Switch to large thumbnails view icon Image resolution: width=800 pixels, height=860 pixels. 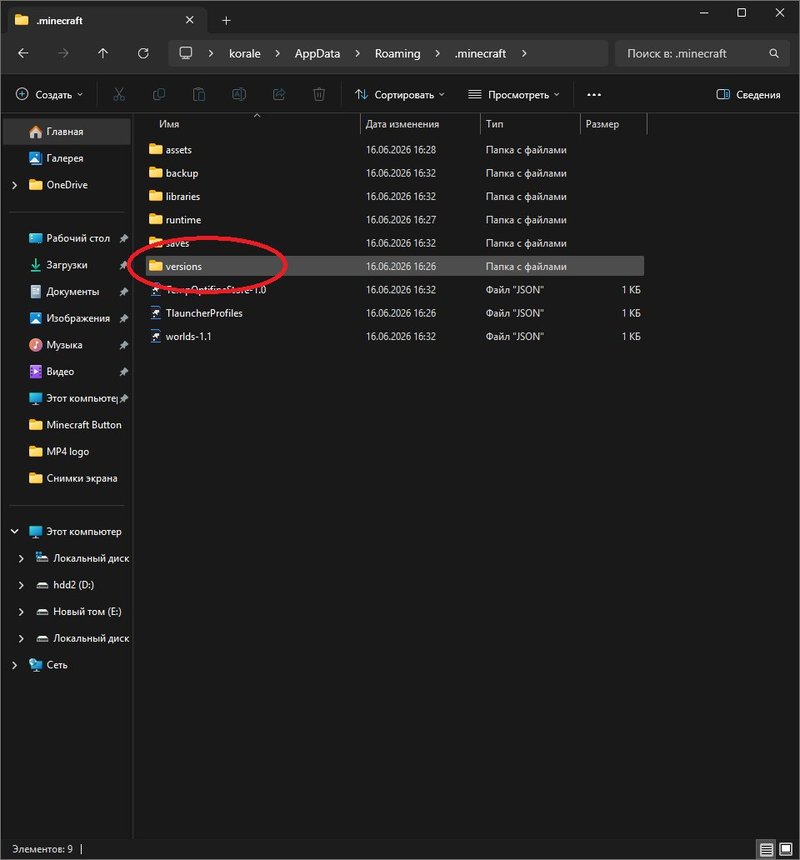[786, 849]
